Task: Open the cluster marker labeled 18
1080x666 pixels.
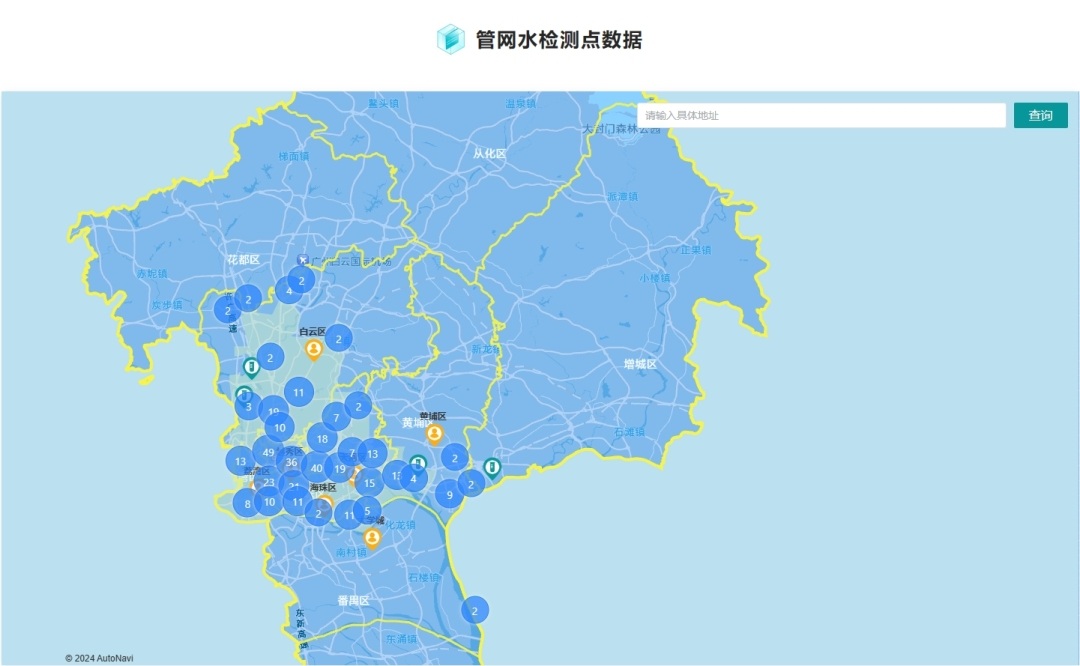Action: [321, 438]
